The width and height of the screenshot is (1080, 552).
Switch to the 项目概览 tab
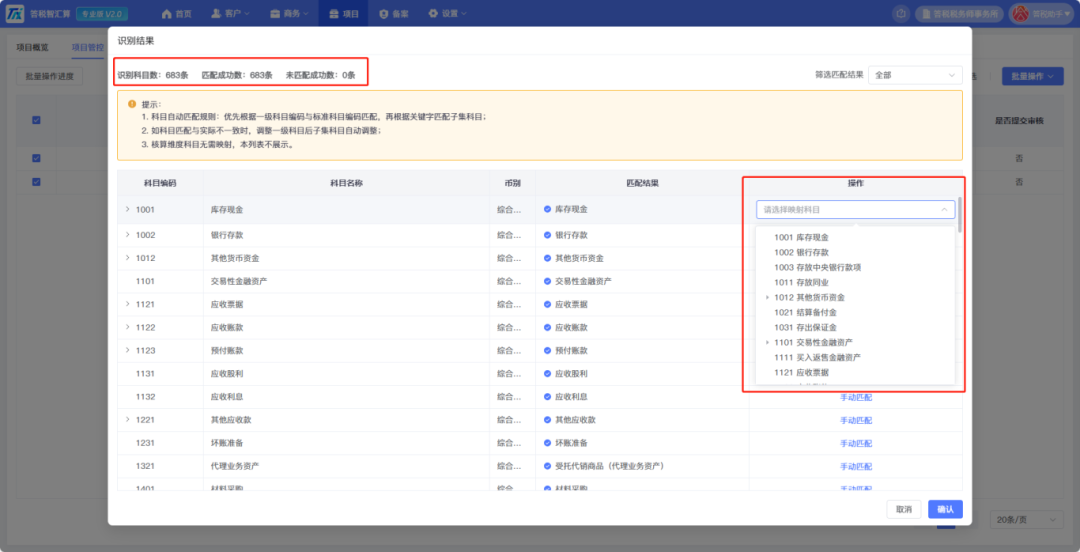tap(32, 48)
